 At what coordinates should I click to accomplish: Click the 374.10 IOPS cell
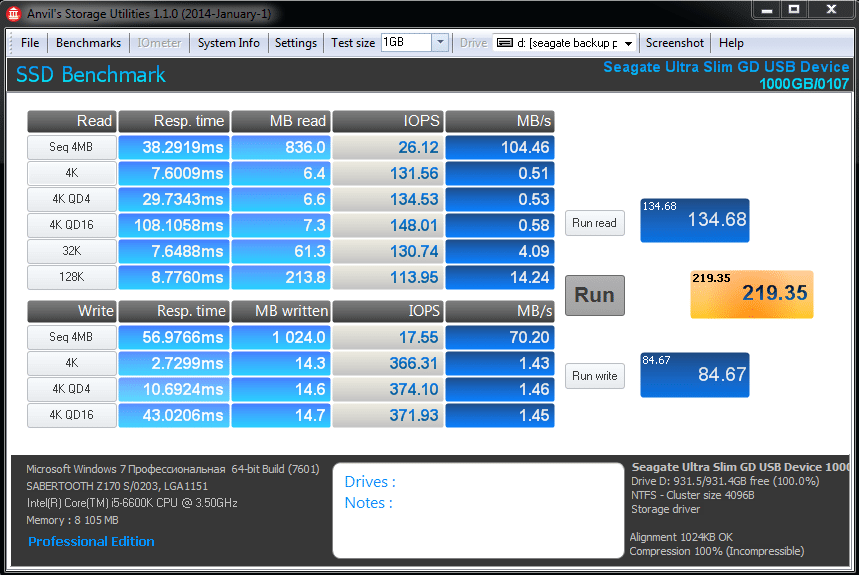point(387,389)
